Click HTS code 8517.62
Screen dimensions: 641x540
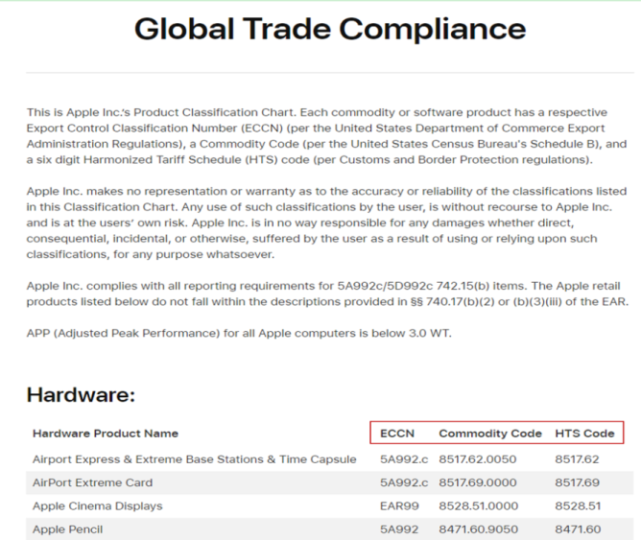click(x=577, y=459)
